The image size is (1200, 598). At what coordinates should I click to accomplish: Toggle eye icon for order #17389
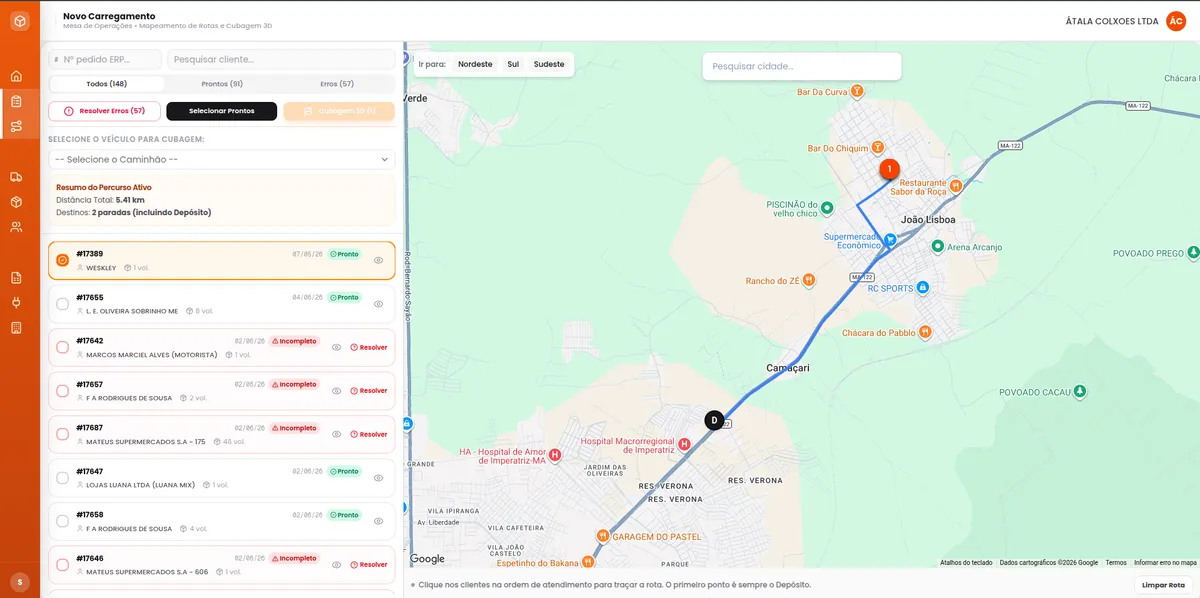(x=379, y=260)
